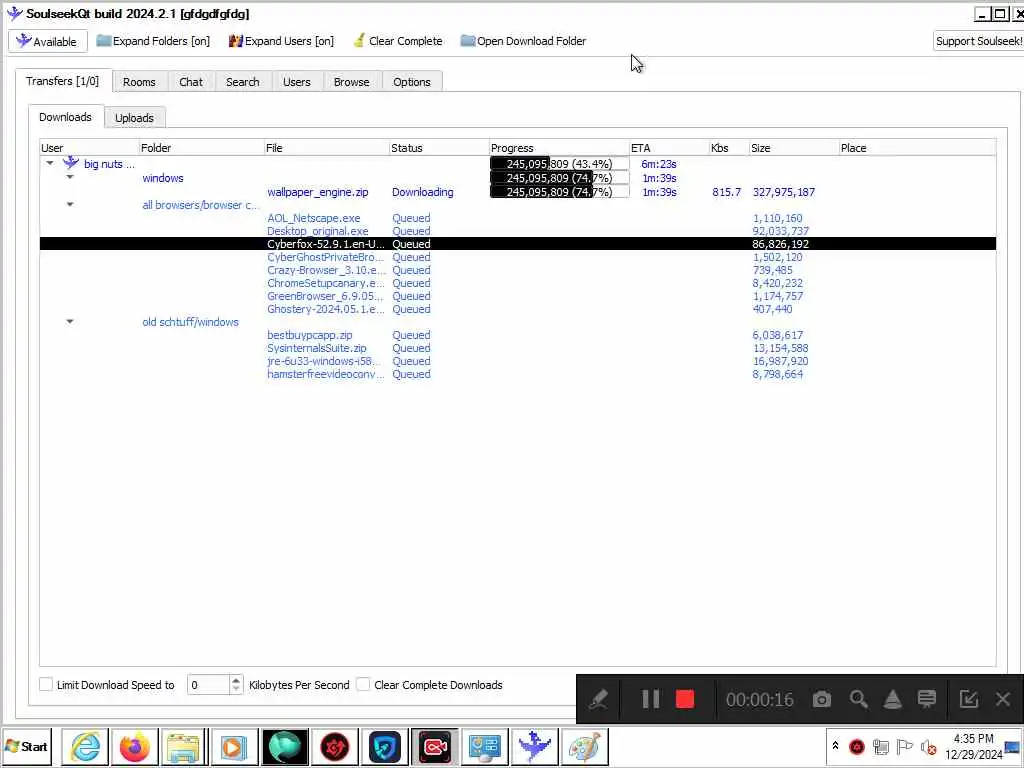Click the red circular gear app in taskbar

pyautogui.click(x=334, y=746)
